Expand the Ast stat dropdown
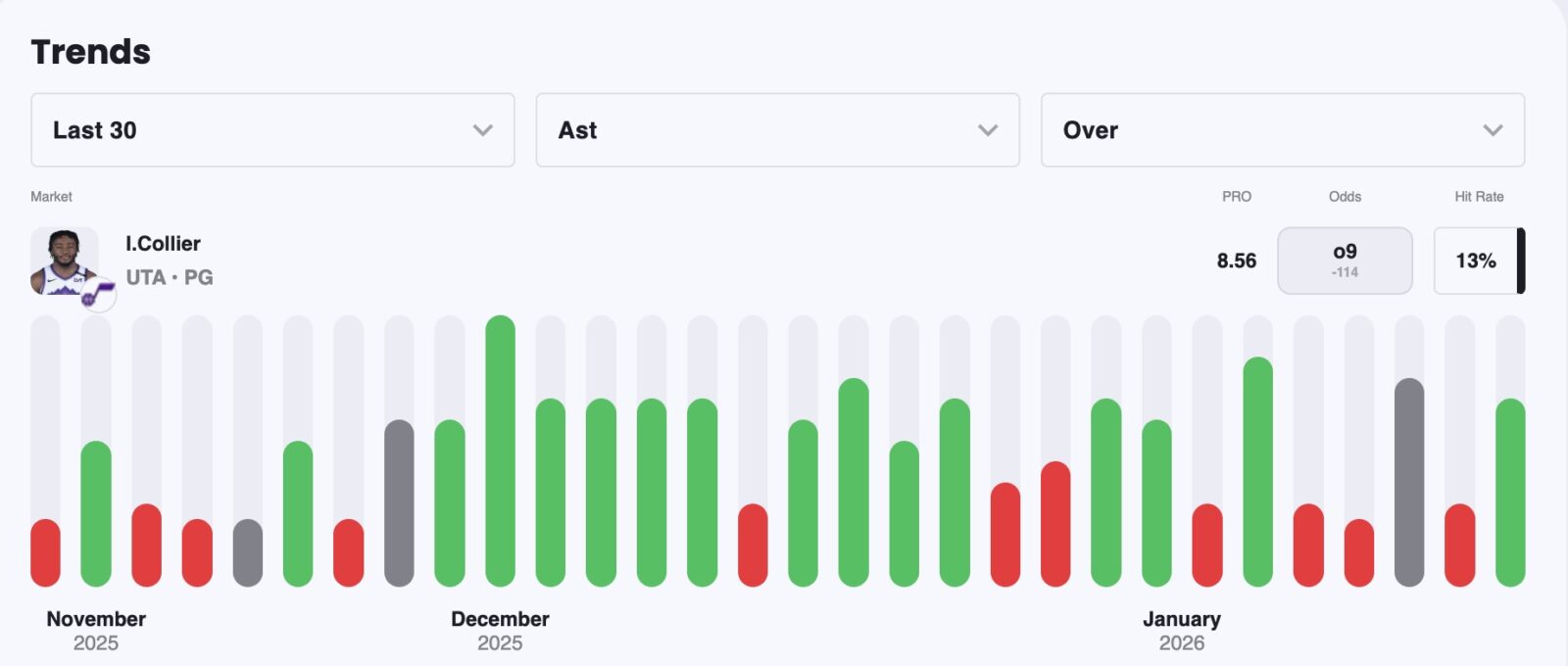Viewport: 1568px width, 666px height. tap(777, 130)
